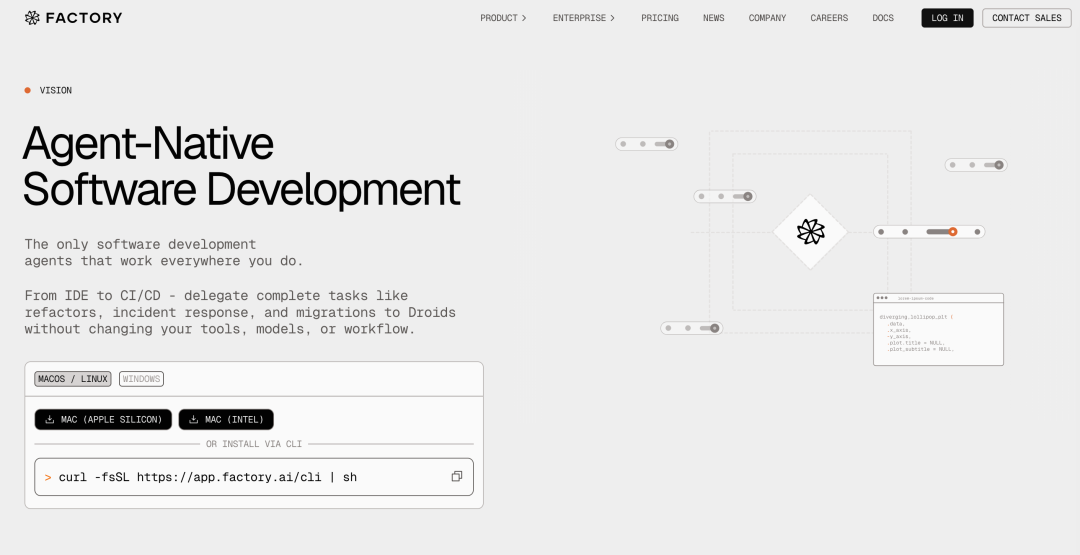The width and height of the screenshot is (1080, 555).
Task: Visit the Careers page
Action: click(x=829, y=18)
